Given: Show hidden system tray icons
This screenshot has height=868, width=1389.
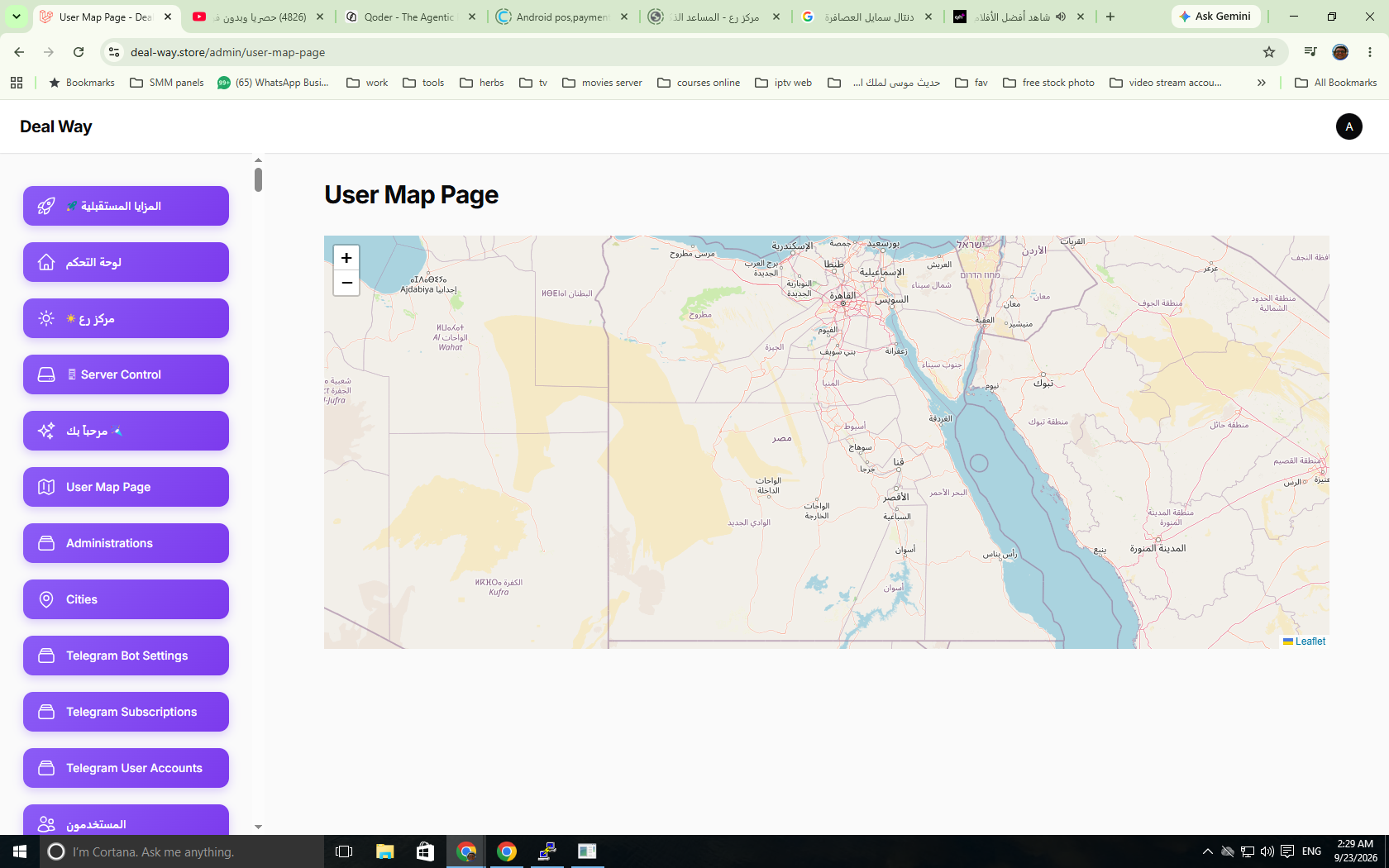Looking at the screenshot, I should coord(1208,851).
